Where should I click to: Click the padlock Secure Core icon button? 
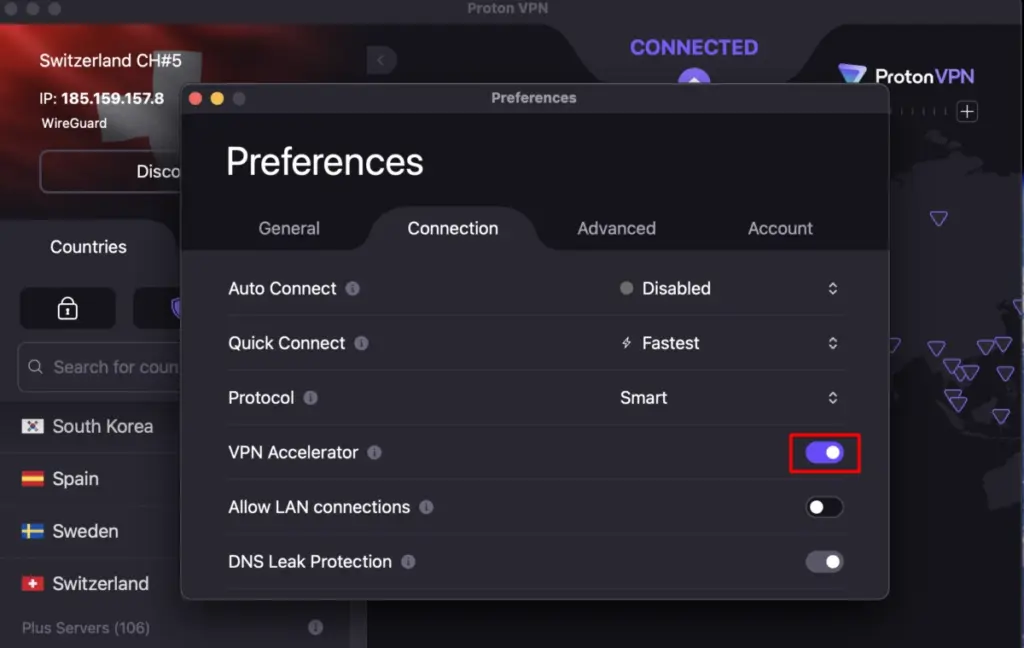(x=67, y=309)
